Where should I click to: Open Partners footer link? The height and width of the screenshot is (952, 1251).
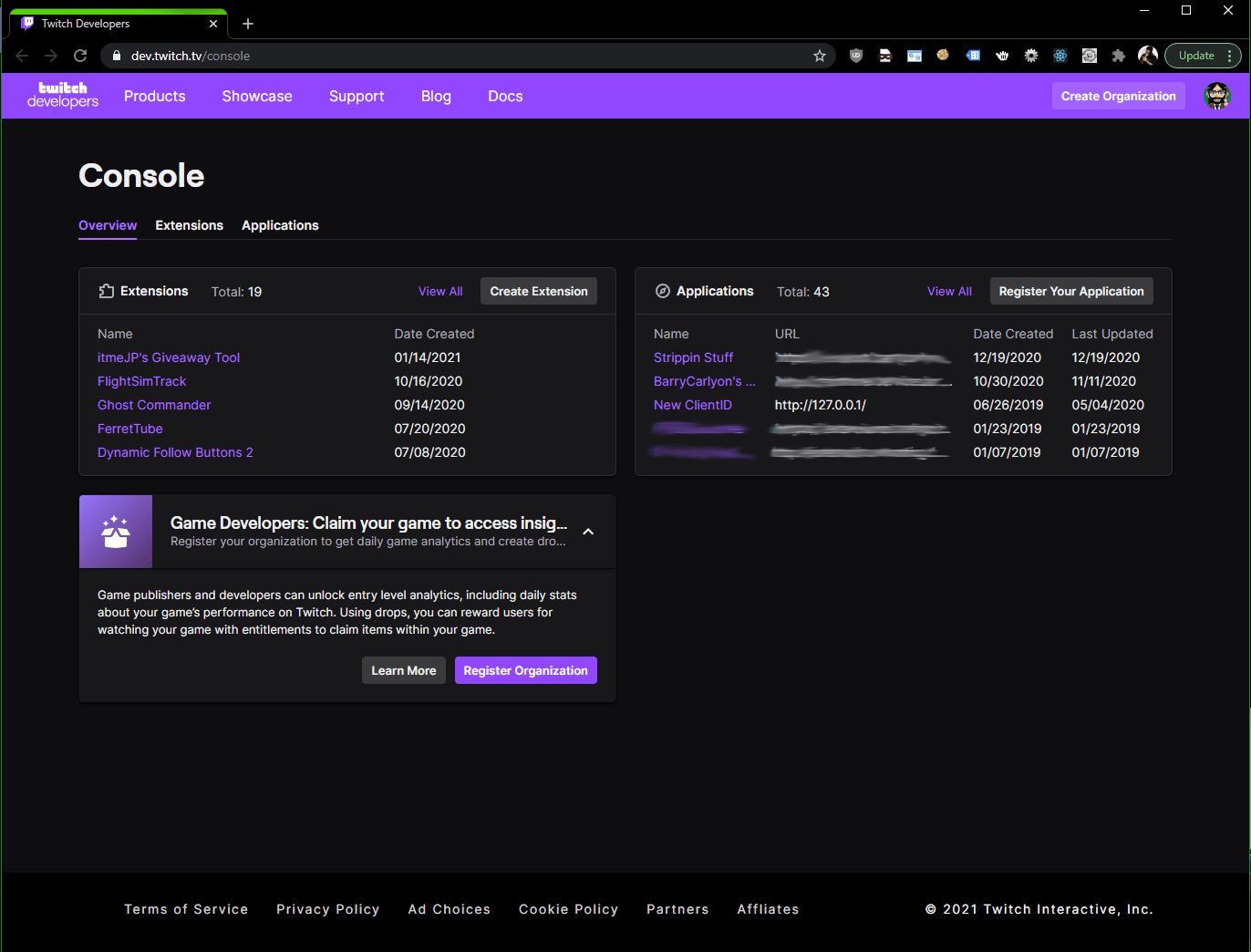(677, 909)
